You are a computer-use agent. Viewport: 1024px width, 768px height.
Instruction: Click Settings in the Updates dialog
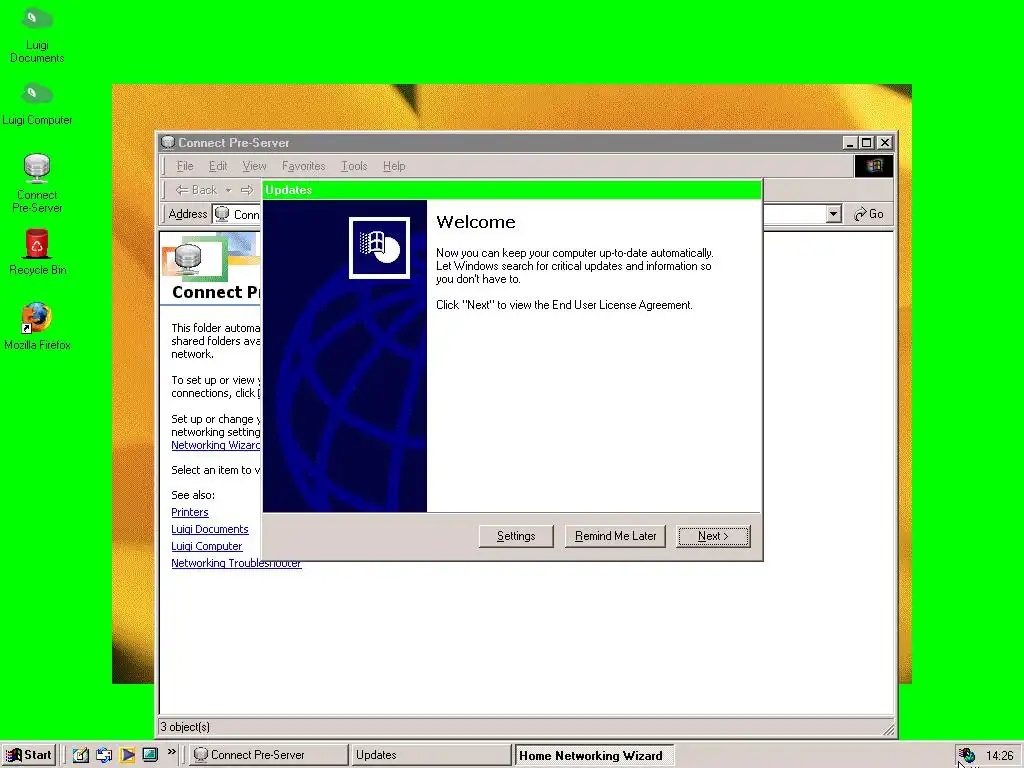pyautogui.click(x=516, y=536)
